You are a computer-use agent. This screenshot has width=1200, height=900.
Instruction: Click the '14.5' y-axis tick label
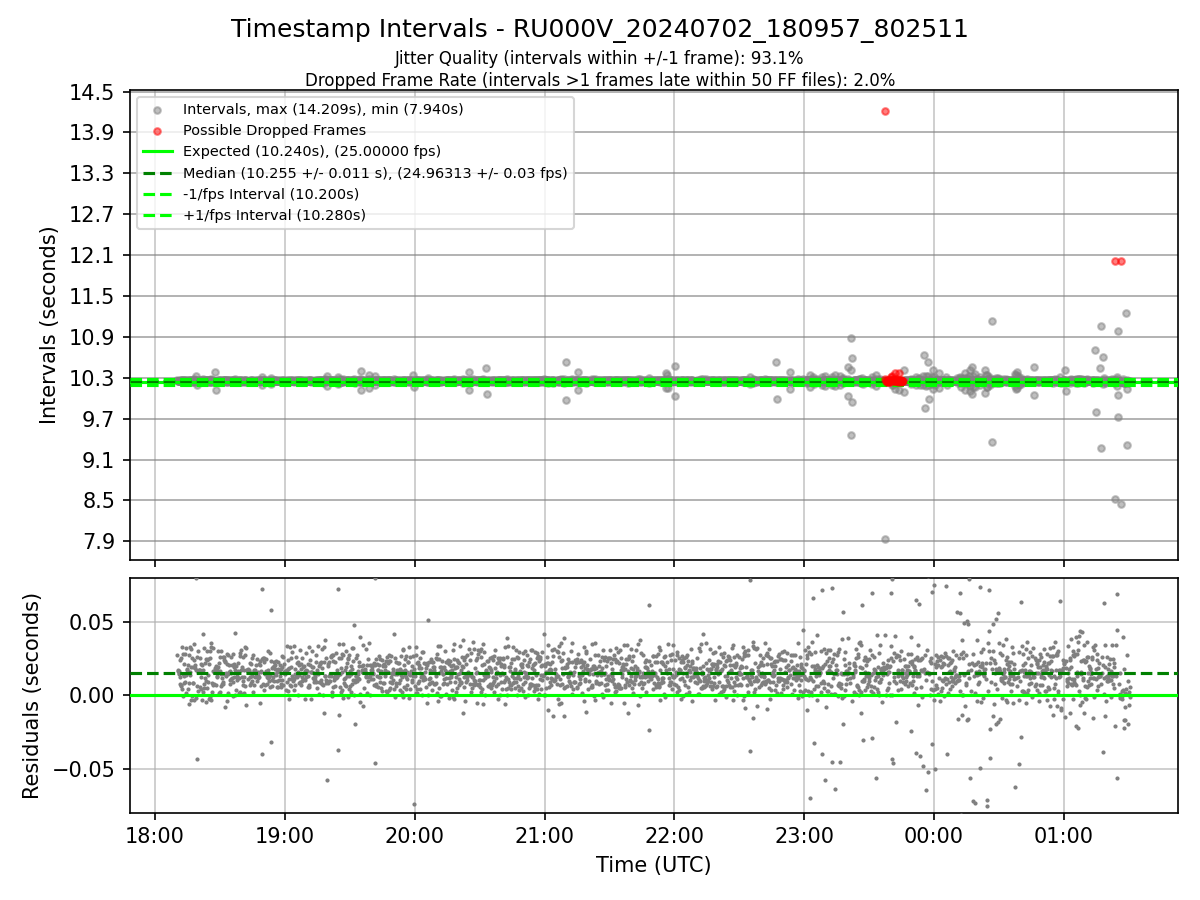93,92
